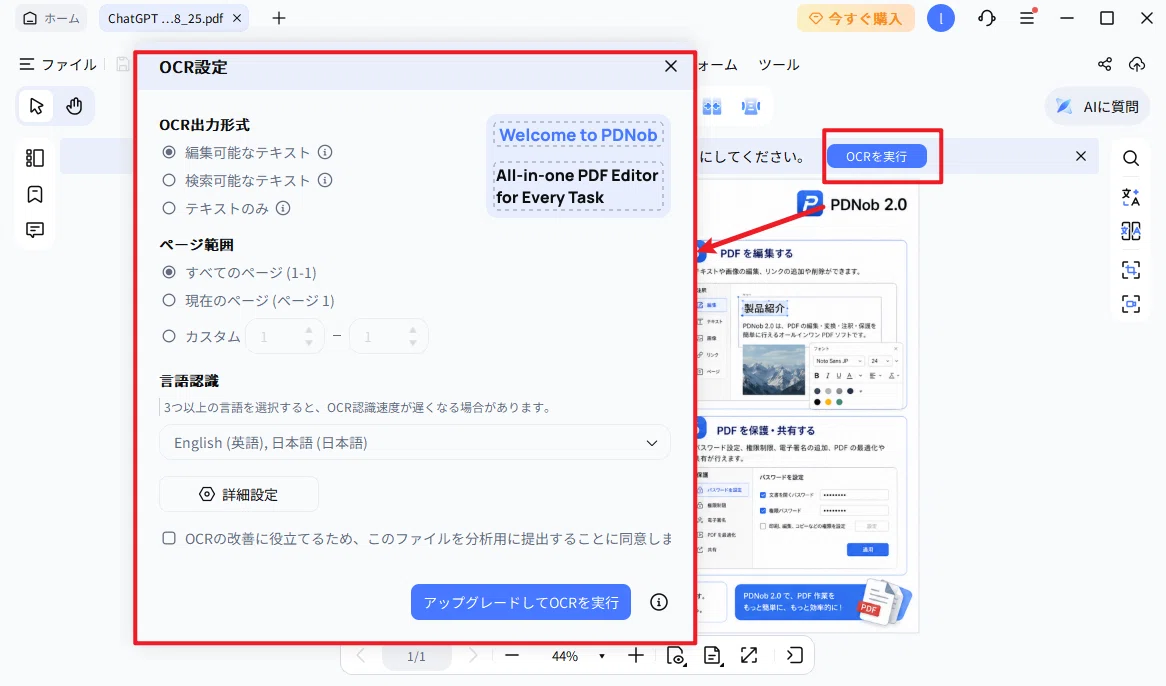
Task: Open the customer support headset icon
Action: [x=987, y=19]
